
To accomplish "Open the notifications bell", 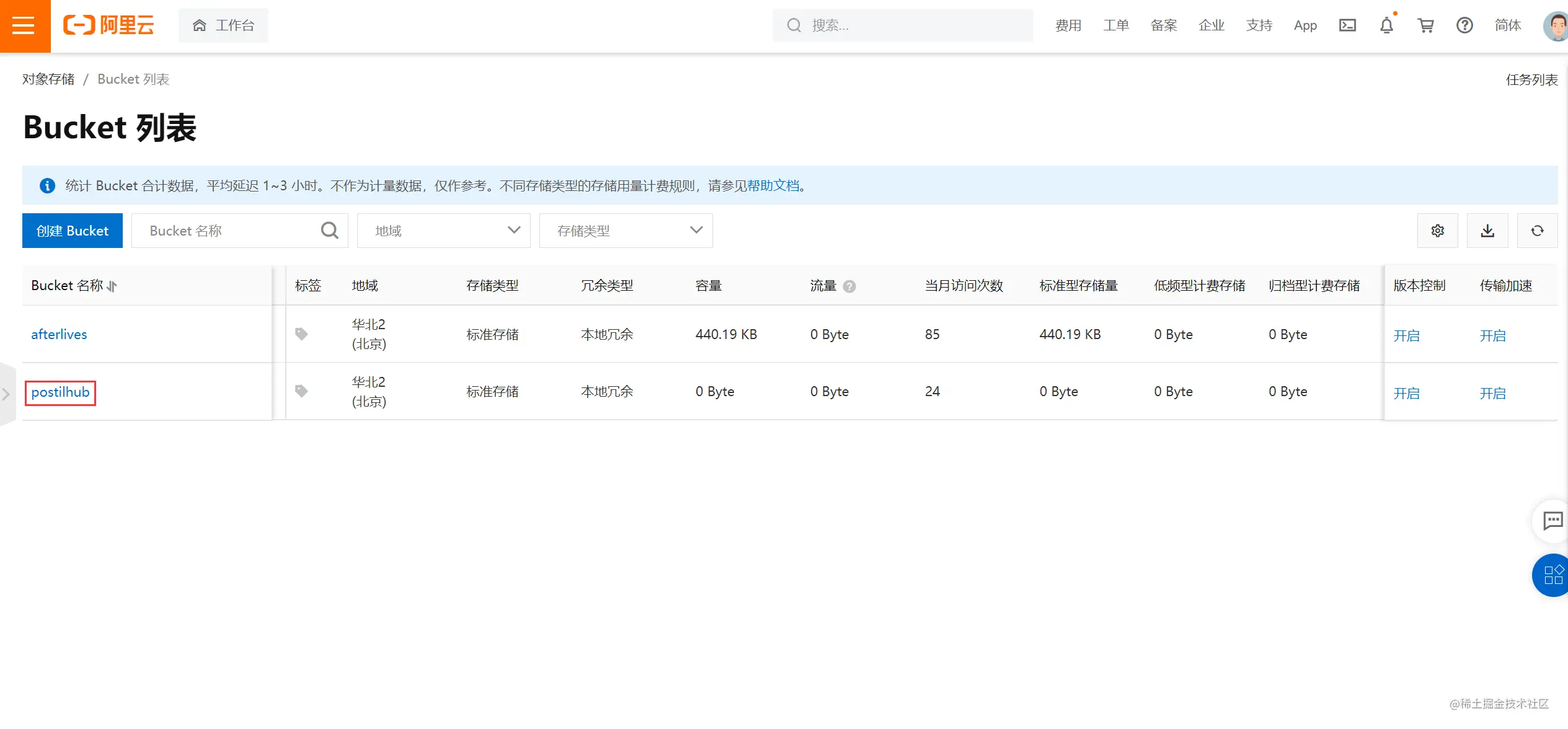I will [x=1386, y=25].
